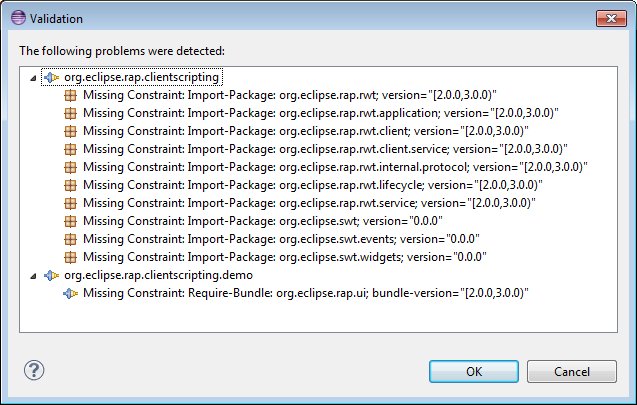Select the org.eclipse.swt; version="0.0.0" row
Viewport: 637px width, 405px height.
coord(262,221)
